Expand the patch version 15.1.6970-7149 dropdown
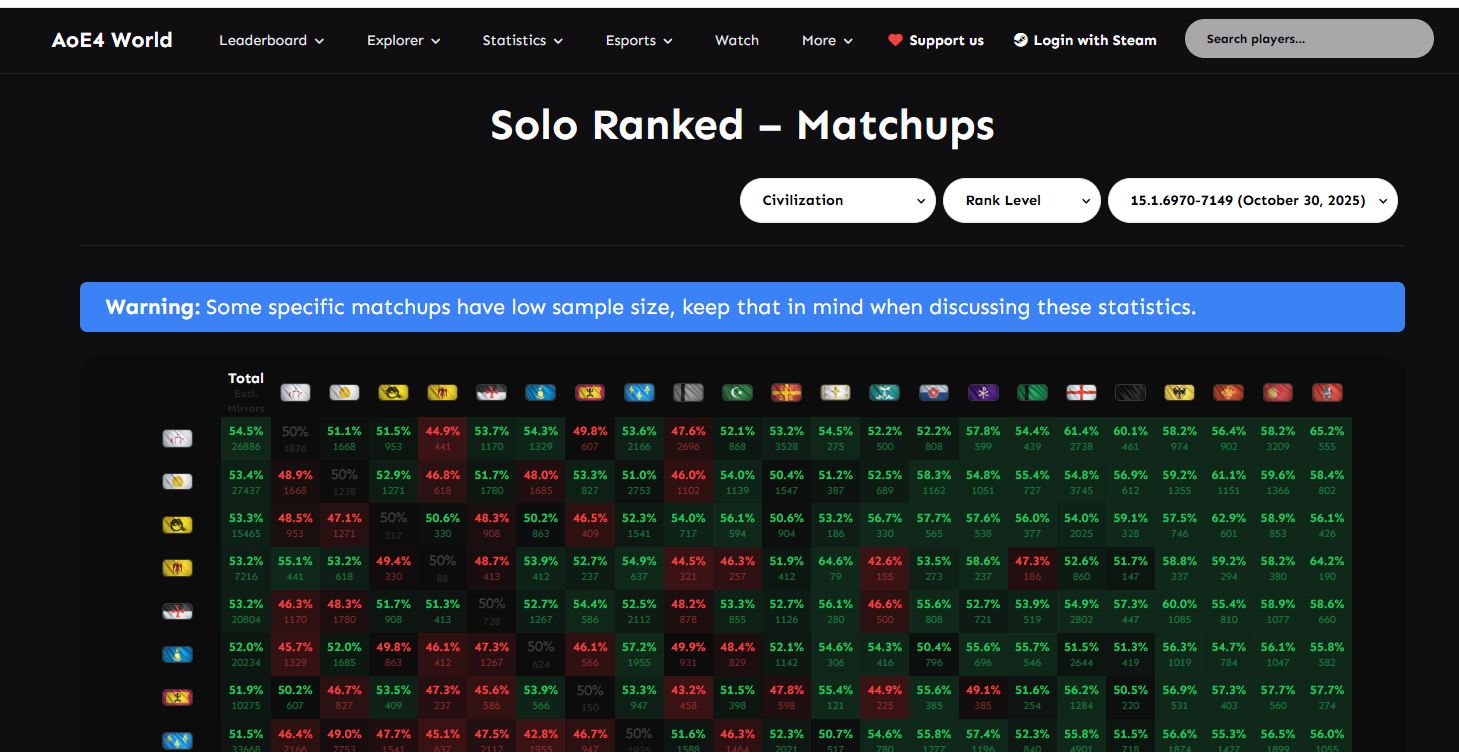This screenshot has height=752, width=1459. (x=1252, y=200)
